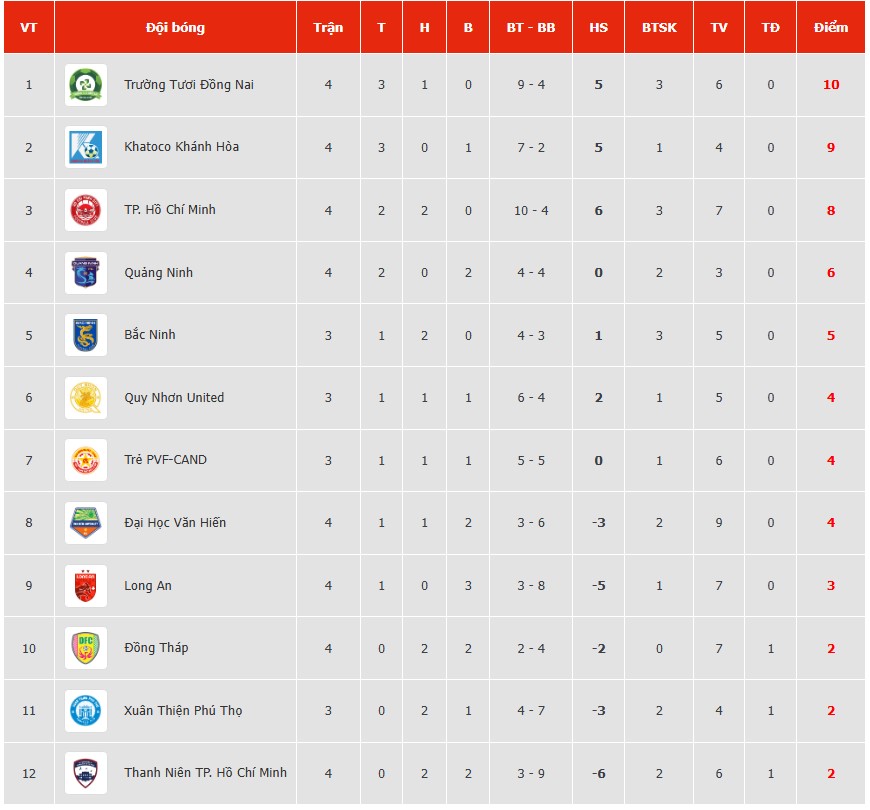This screenshot has width=870, height=810.
Task: Click the Đồng Tháp team crest
Action: click(x=86, y=648)
